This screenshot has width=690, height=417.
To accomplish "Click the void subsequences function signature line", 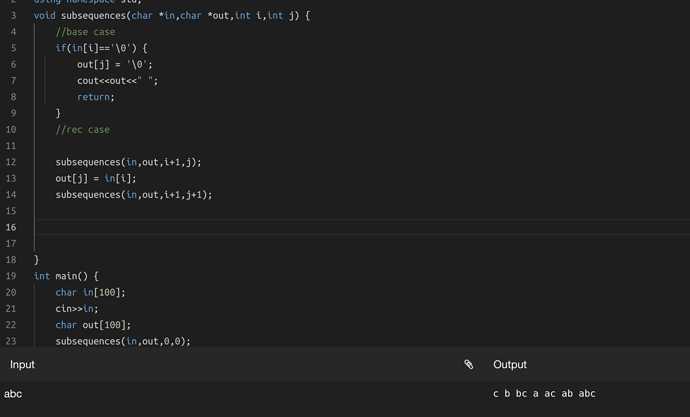I will point(172,16).
